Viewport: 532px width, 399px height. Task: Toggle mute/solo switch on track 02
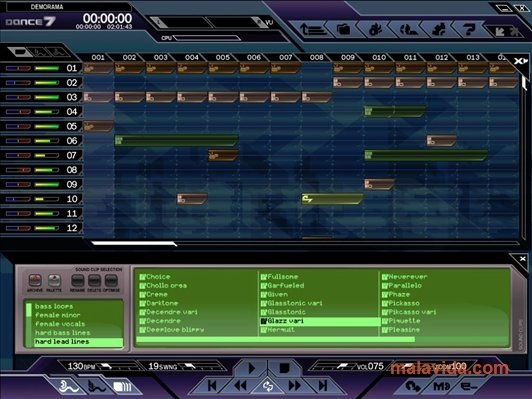tap(18, 83)
